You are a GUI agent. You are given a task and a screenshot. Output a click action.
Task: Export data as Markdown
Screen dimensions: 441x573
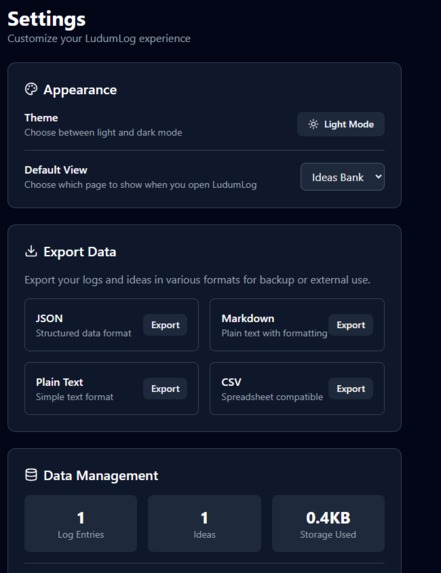pyautogui.click(x=350, y=325)
